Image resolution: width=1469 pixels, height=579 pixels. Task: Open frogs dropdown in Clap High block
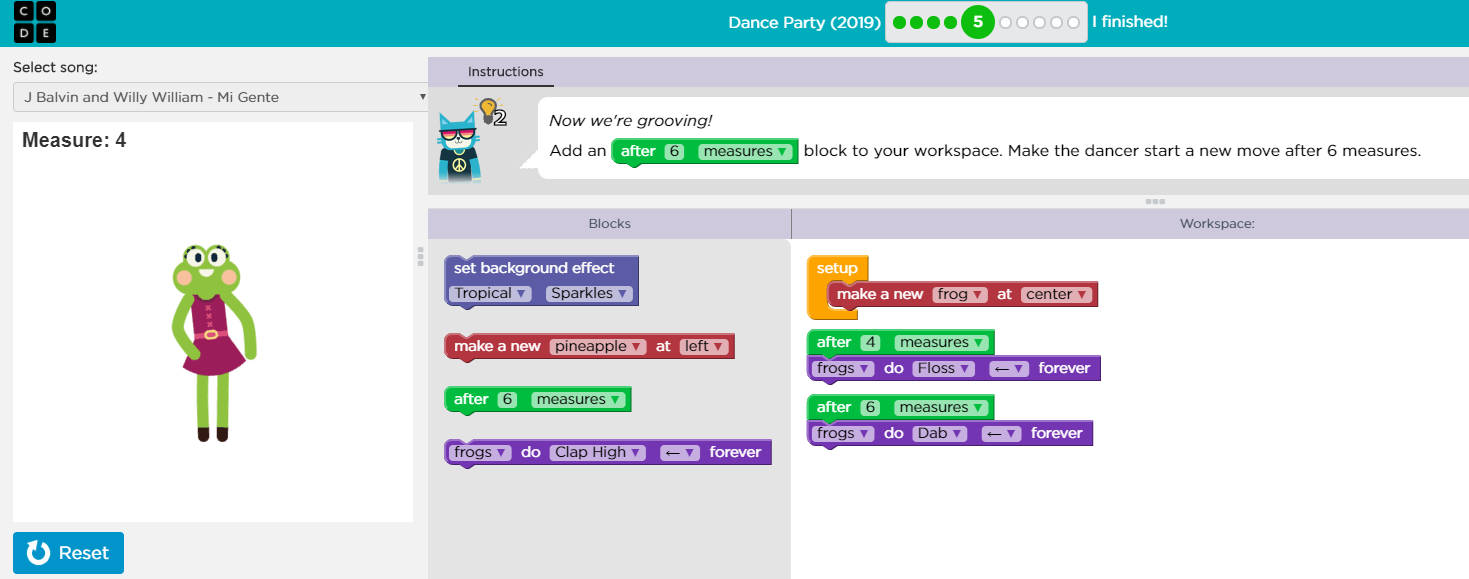point(480,452)
